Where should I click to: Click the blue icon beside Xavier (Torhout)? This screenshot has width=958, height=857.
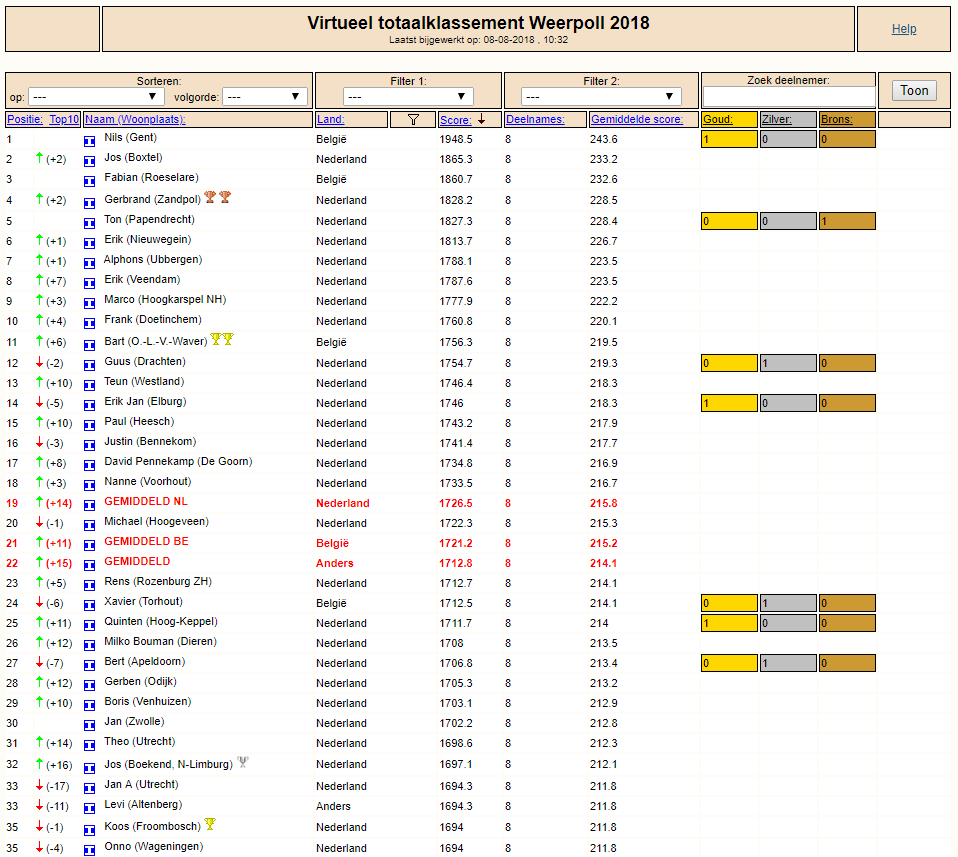coord(90,605)
